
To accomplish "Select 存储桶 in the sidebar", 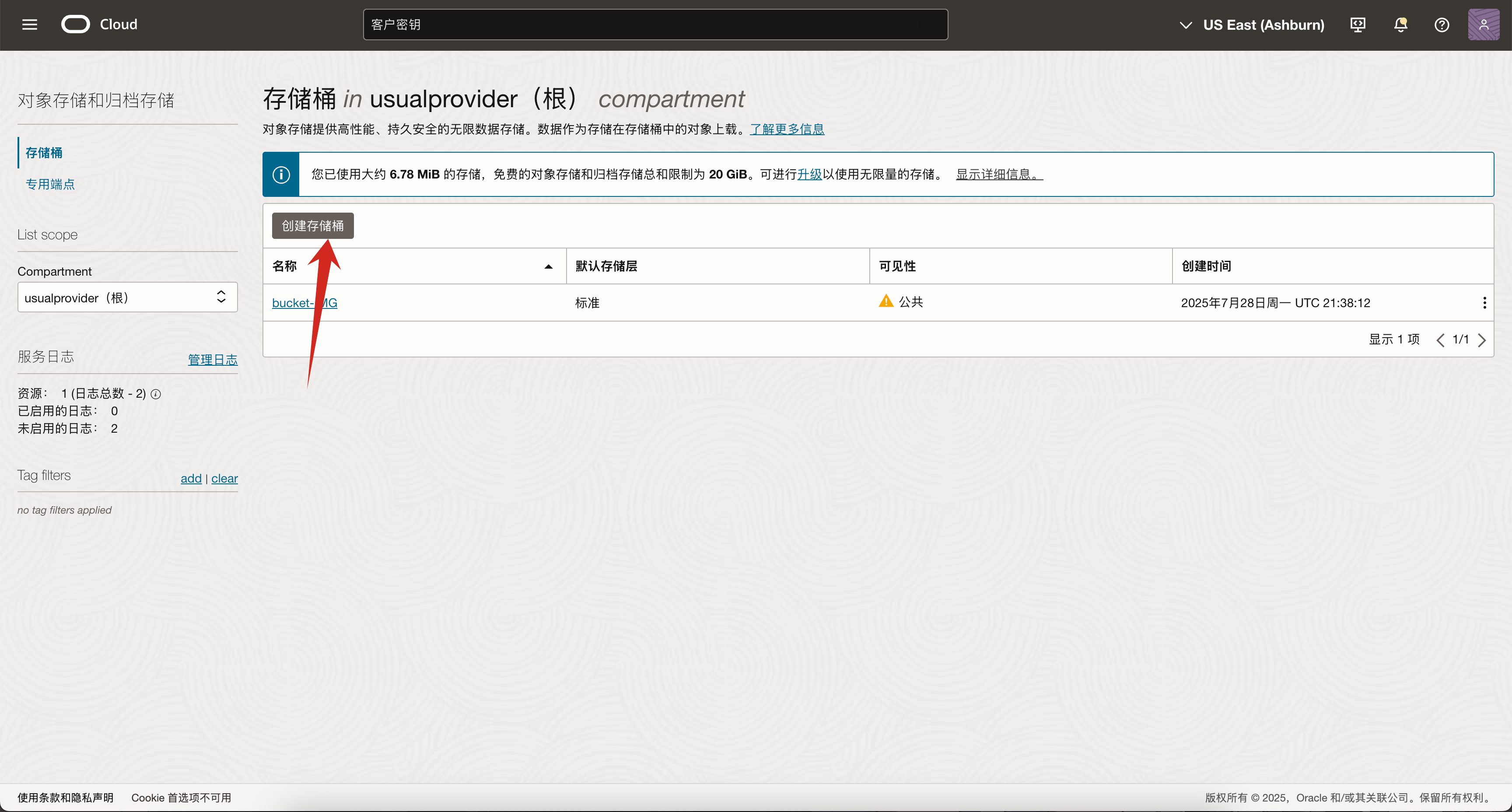I will [43, 152].
